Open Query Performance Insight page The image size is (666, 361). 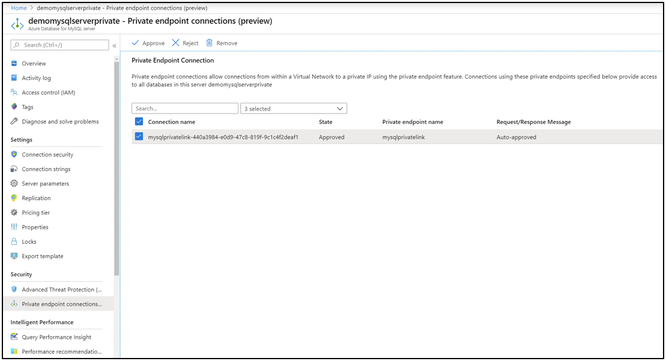click(56, 337)
